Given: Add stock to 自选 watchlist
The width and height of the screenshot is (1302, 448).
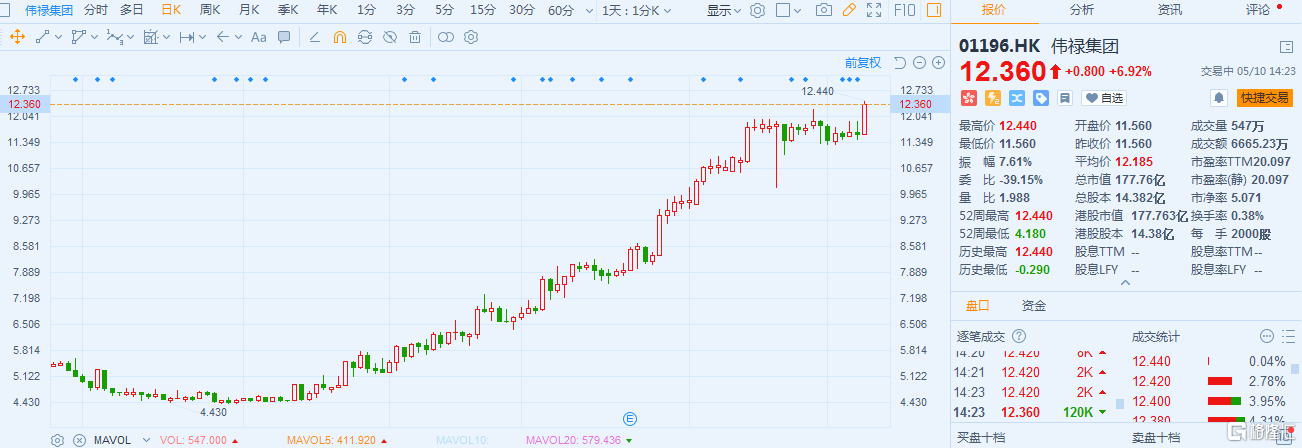Looking at the screenshot, I should click(1103, 98).
